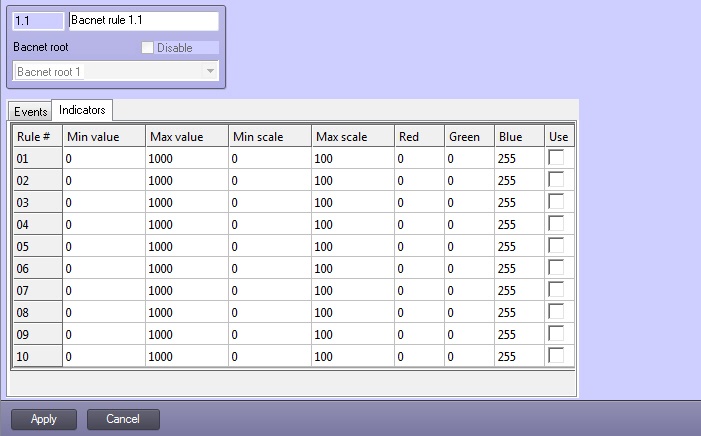Click the Bacnet rule 1.1 name field
Screen dimensions: 701x436
[143, 21]
